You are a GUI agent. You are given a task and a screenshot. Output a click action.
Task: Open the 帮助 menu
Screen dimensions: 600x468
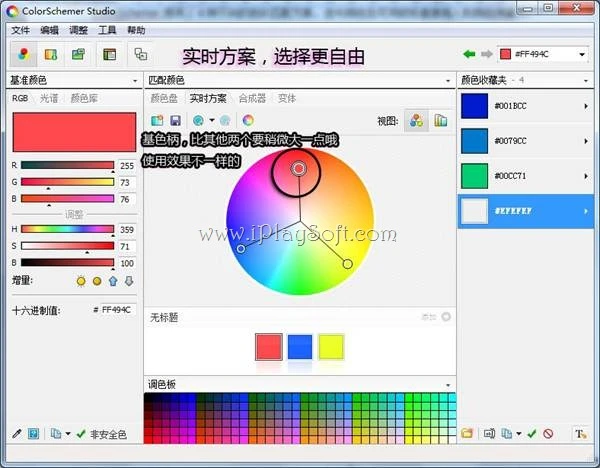(136, 30)
